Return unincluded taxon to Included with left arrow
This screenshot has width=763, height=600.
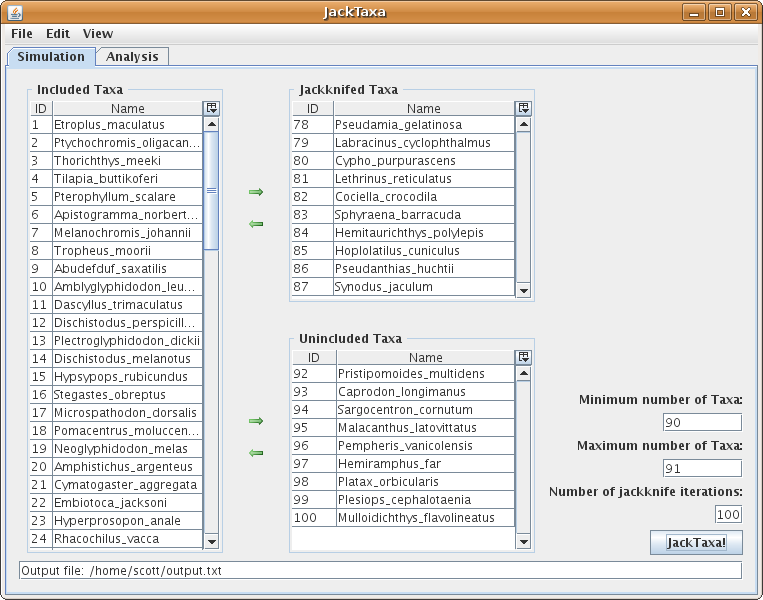point(256,453)
